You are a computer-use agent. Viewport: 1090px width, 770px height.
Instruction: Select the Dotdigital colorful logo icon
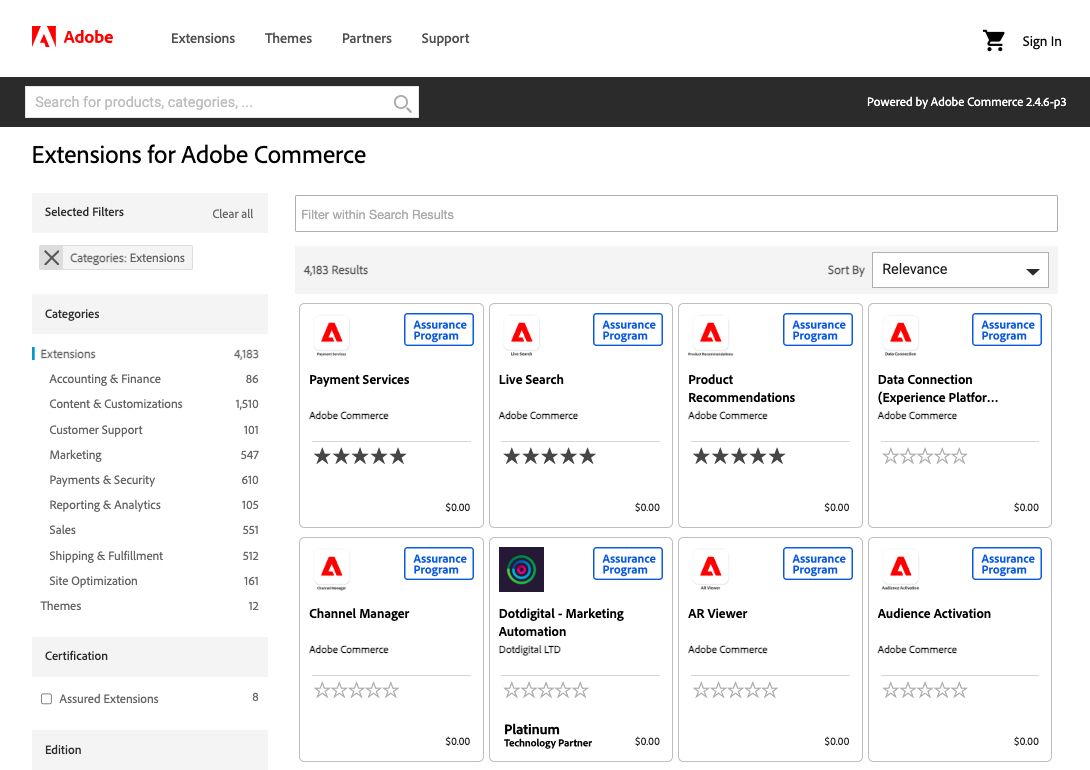[x=521, y=569]
